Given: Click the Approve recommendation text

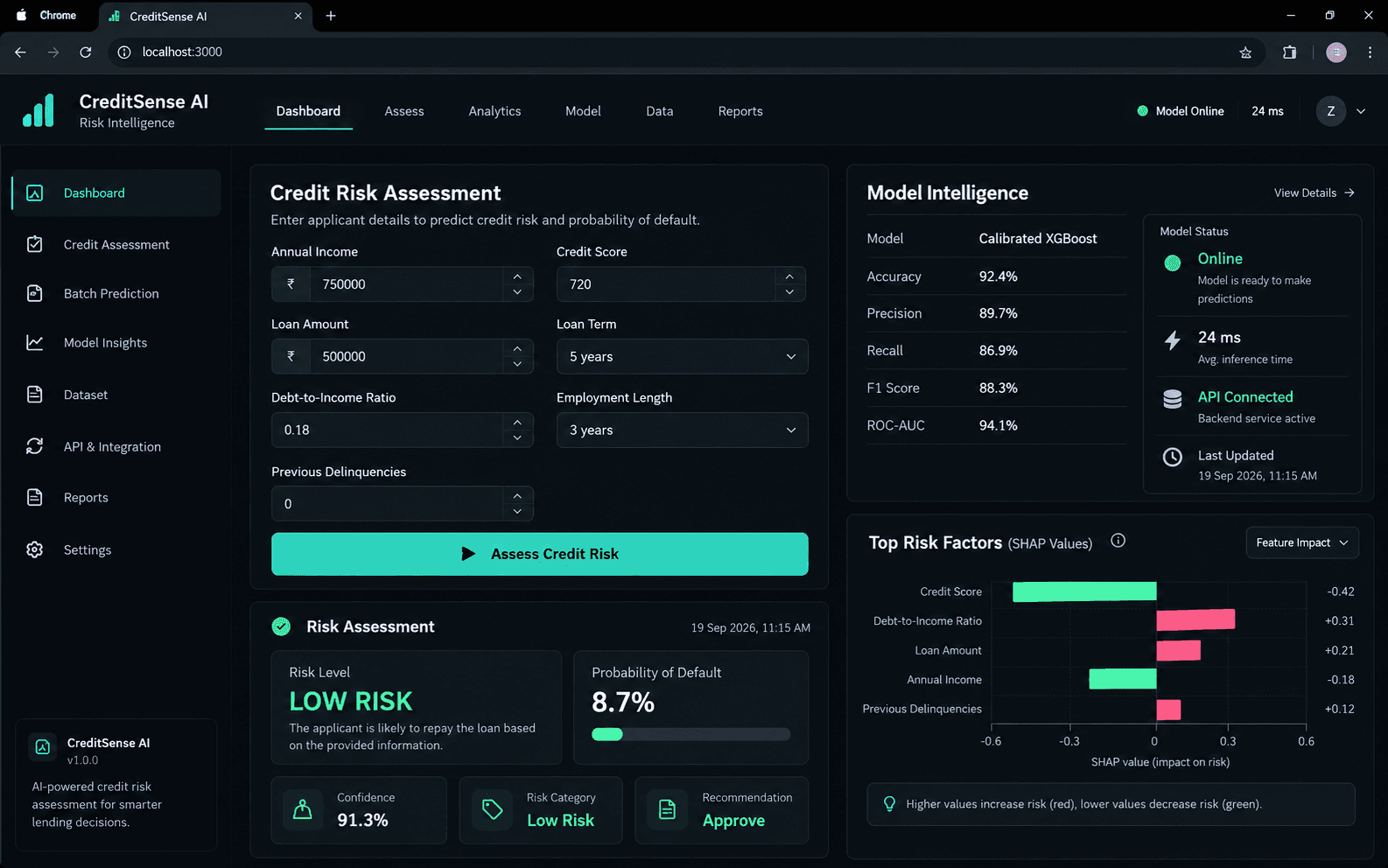Looking at the screenshot, I should click(733, 821).
